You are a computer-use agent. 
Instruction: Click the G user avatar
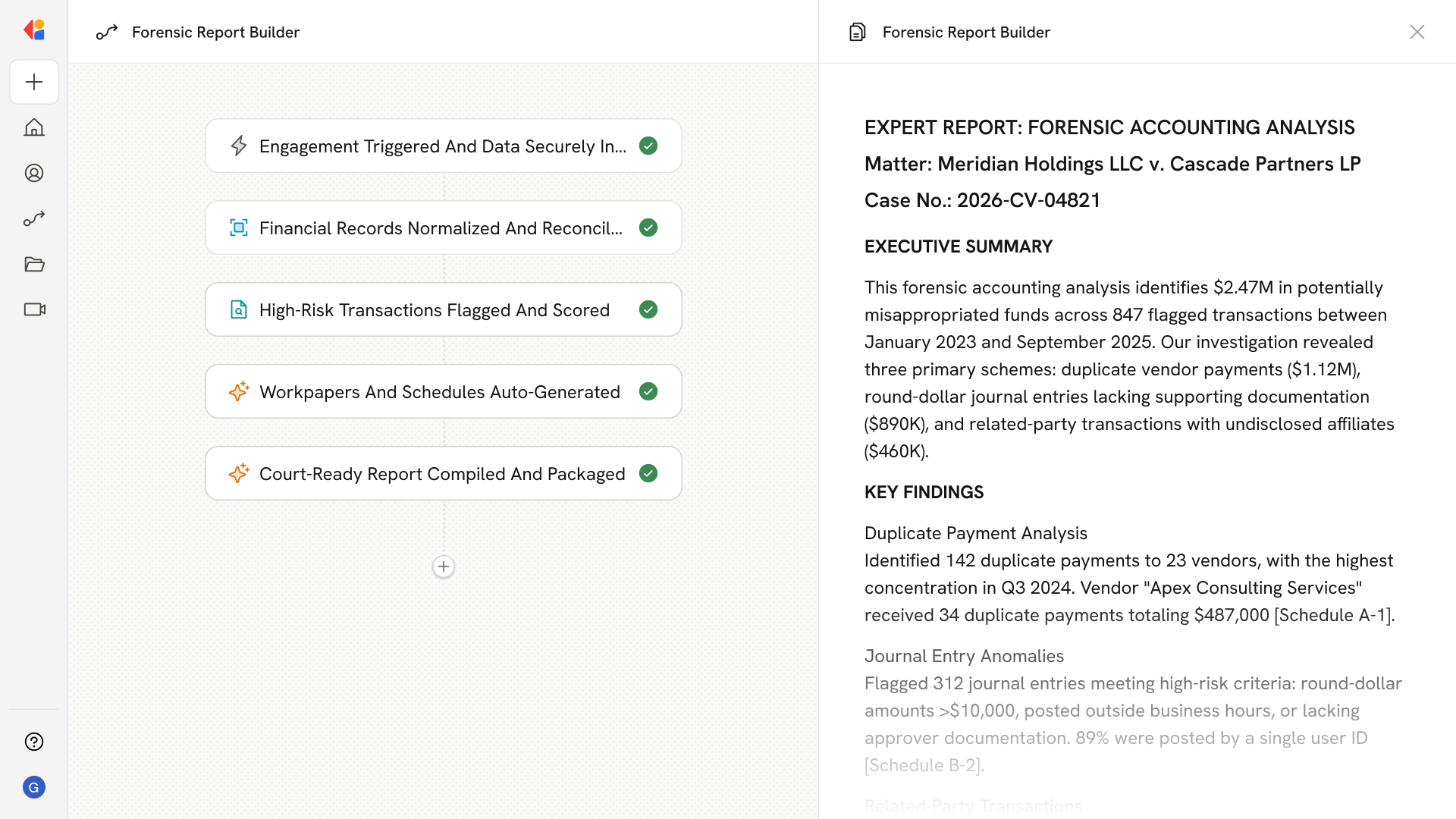coord(34,787)
